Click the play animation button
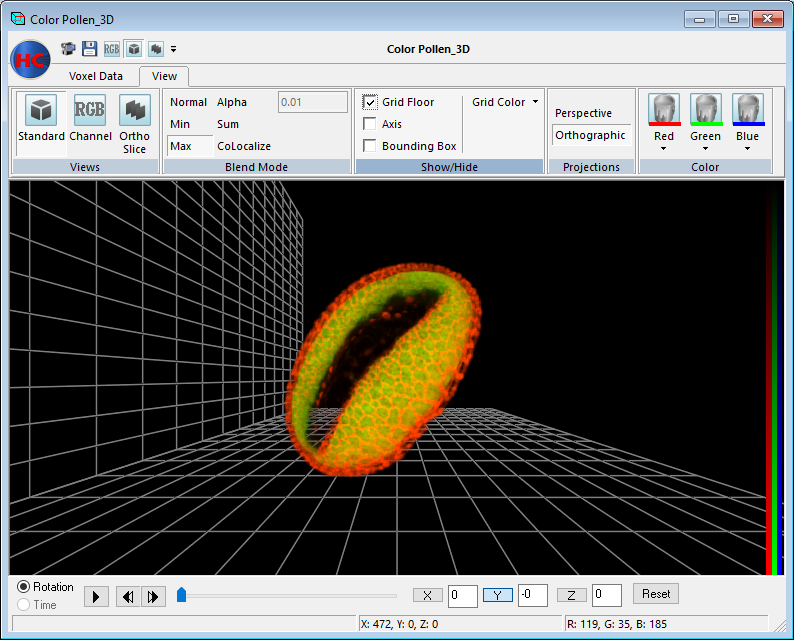This screenshot has width=794, height=640. [x=96, y=596]
